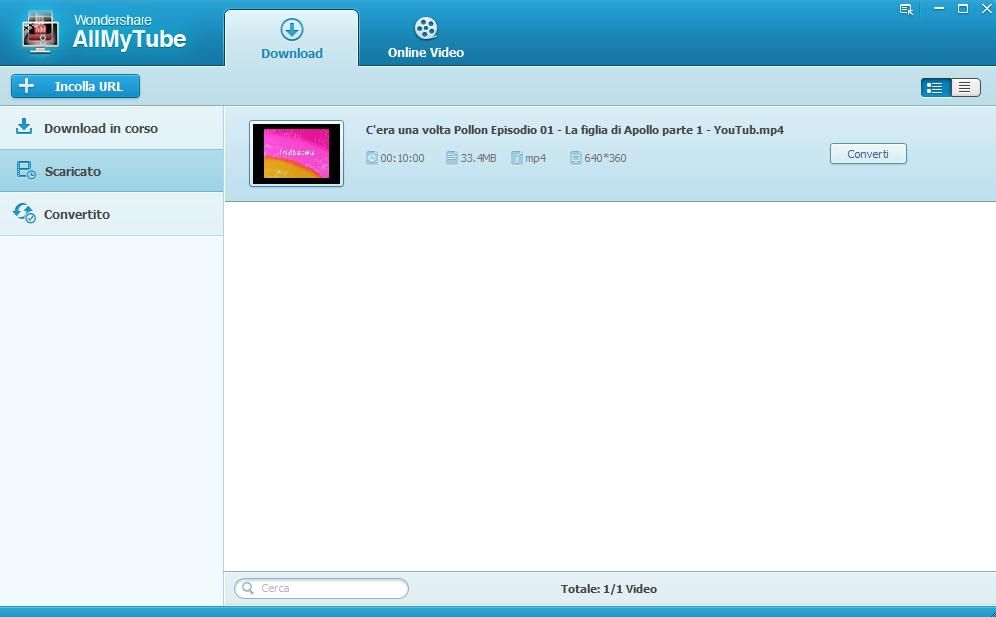Click the clock icon beside duration

(372, 158)
